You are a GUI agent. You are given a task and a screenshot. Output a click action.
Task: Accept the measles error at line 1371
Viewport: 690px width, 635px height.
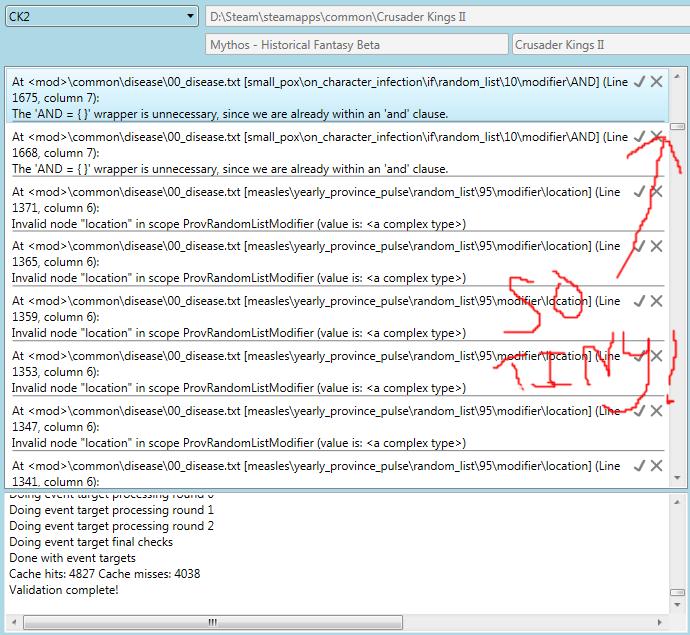(639, 191)
